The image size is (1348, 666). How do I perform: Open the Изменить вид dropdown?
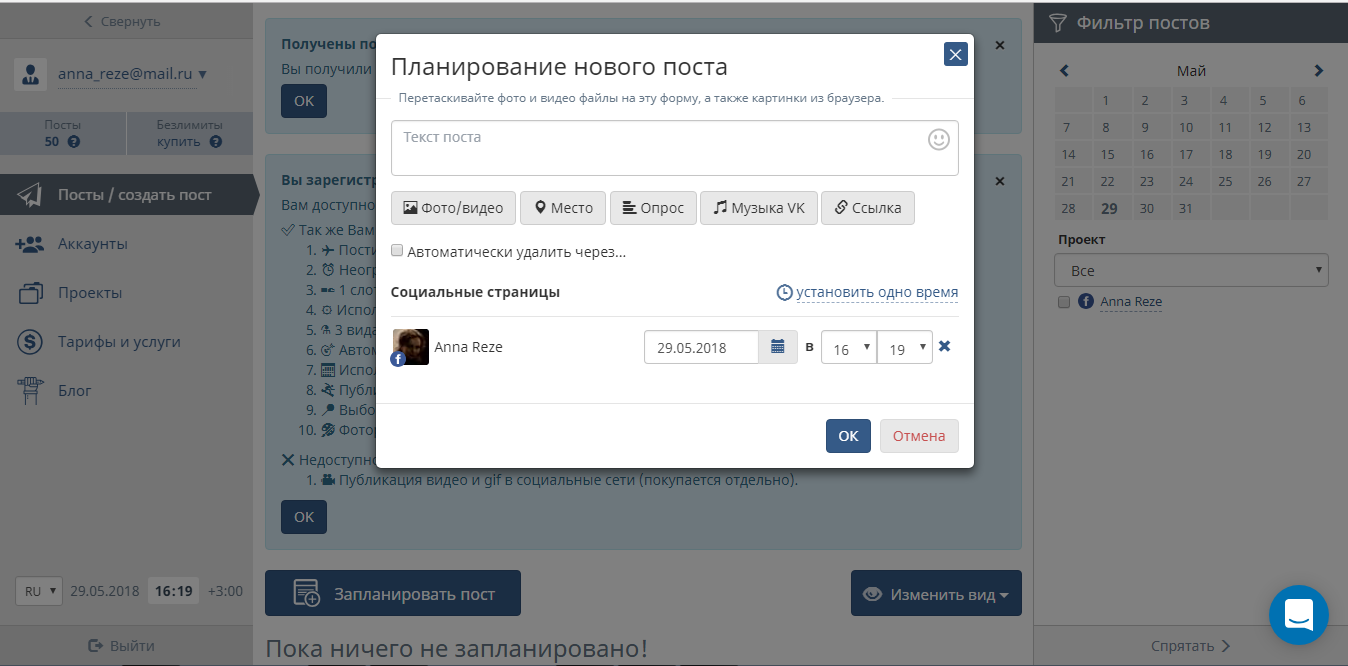[935, 592]
